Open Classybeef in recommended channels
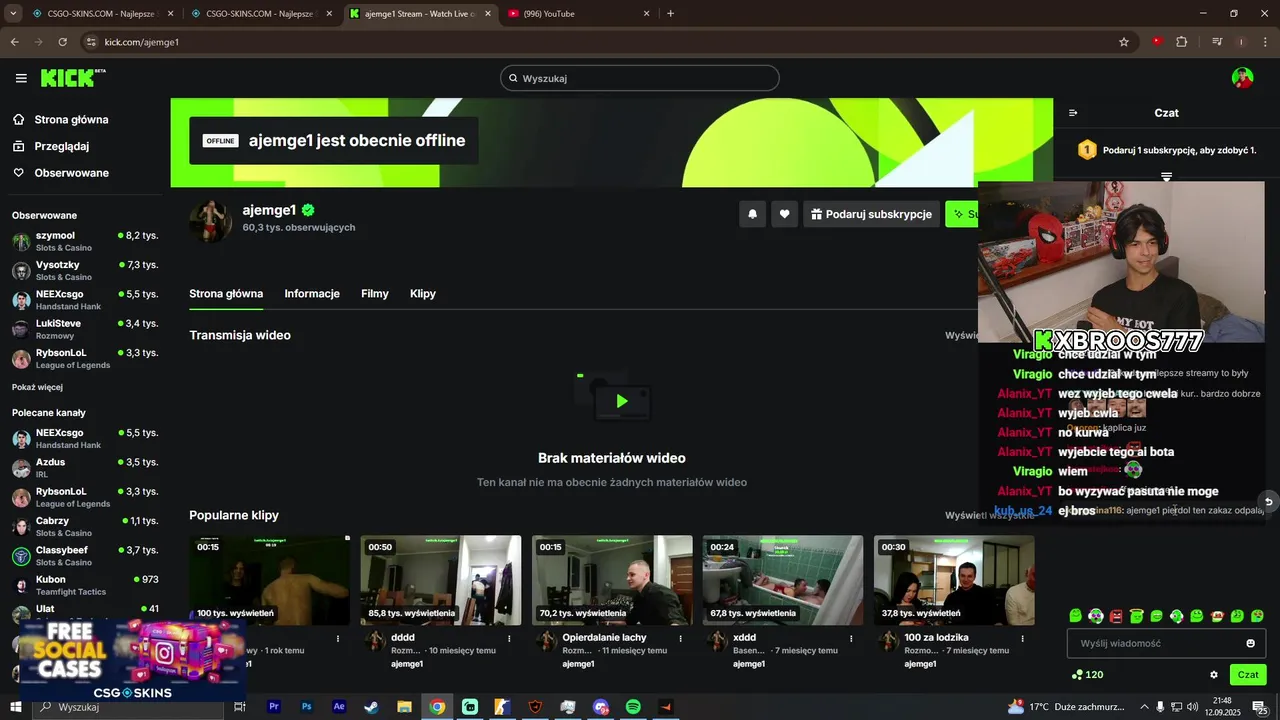This screenshot has width=1280, height=720. [x=85, y=556]
